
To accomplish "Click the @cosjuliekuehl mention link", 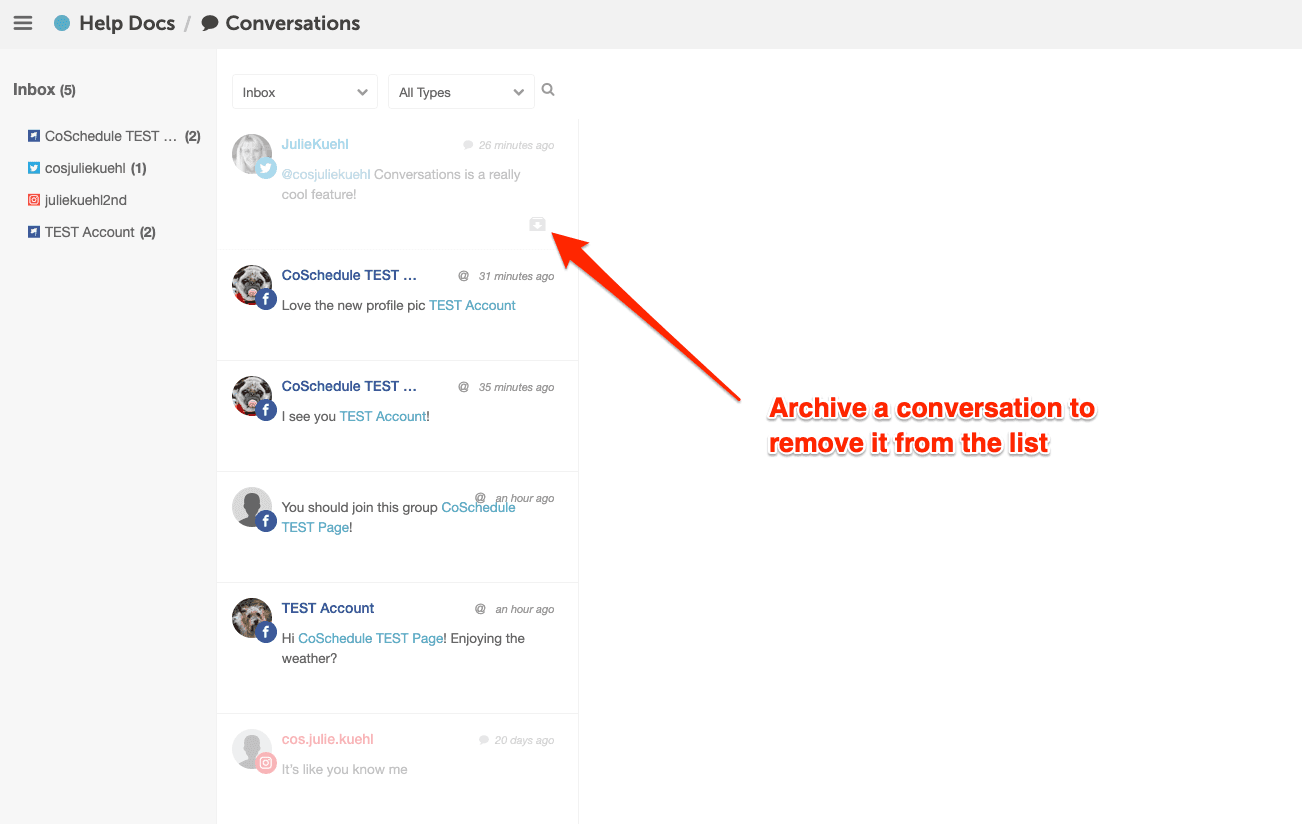I will coord(326,174).
